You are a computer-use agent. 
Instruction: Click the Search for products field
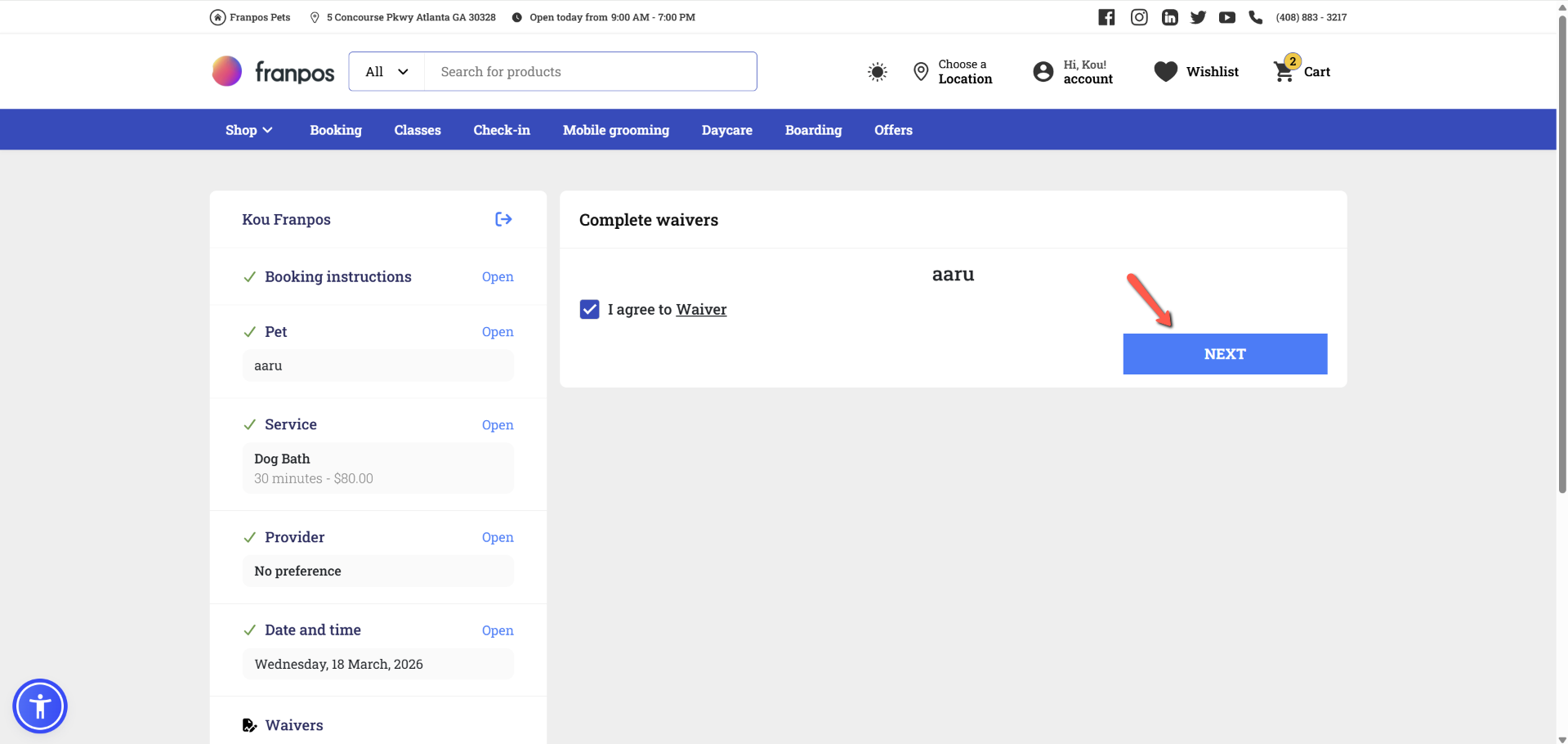point(590,72)
